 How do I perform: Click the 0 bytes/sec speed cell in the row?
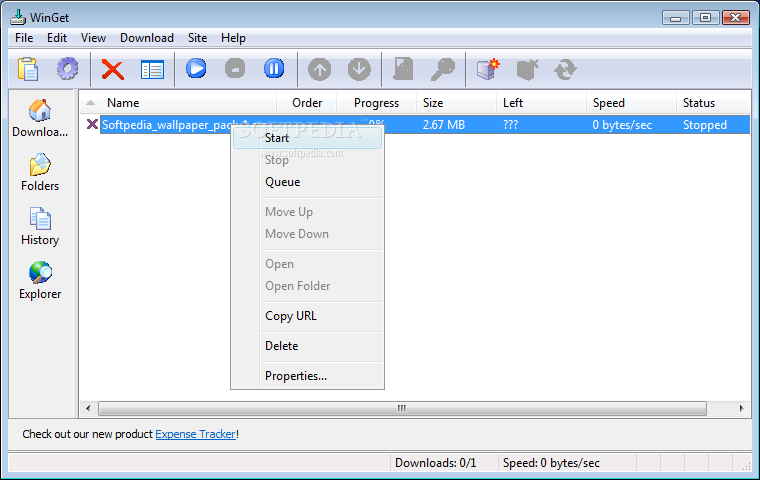tap(622, 125)
